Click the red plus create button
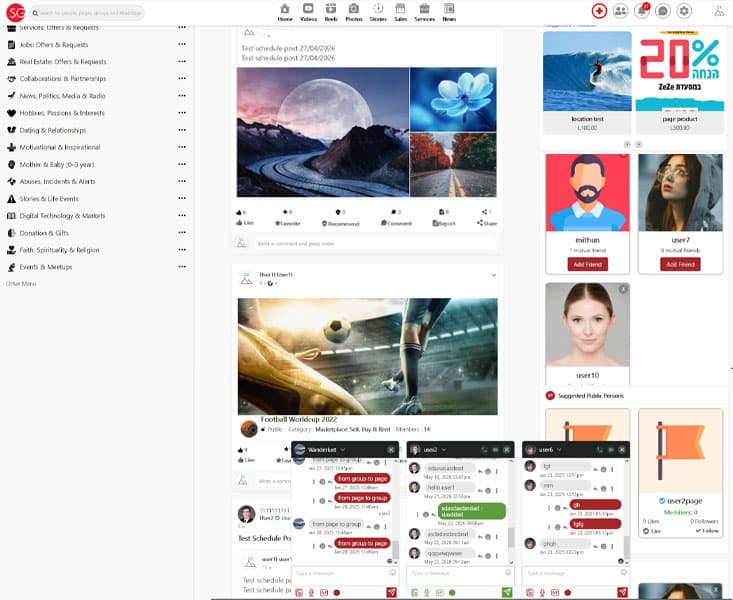Image resolution: width=733 pixels, height=600 pixels. [599, 11]
